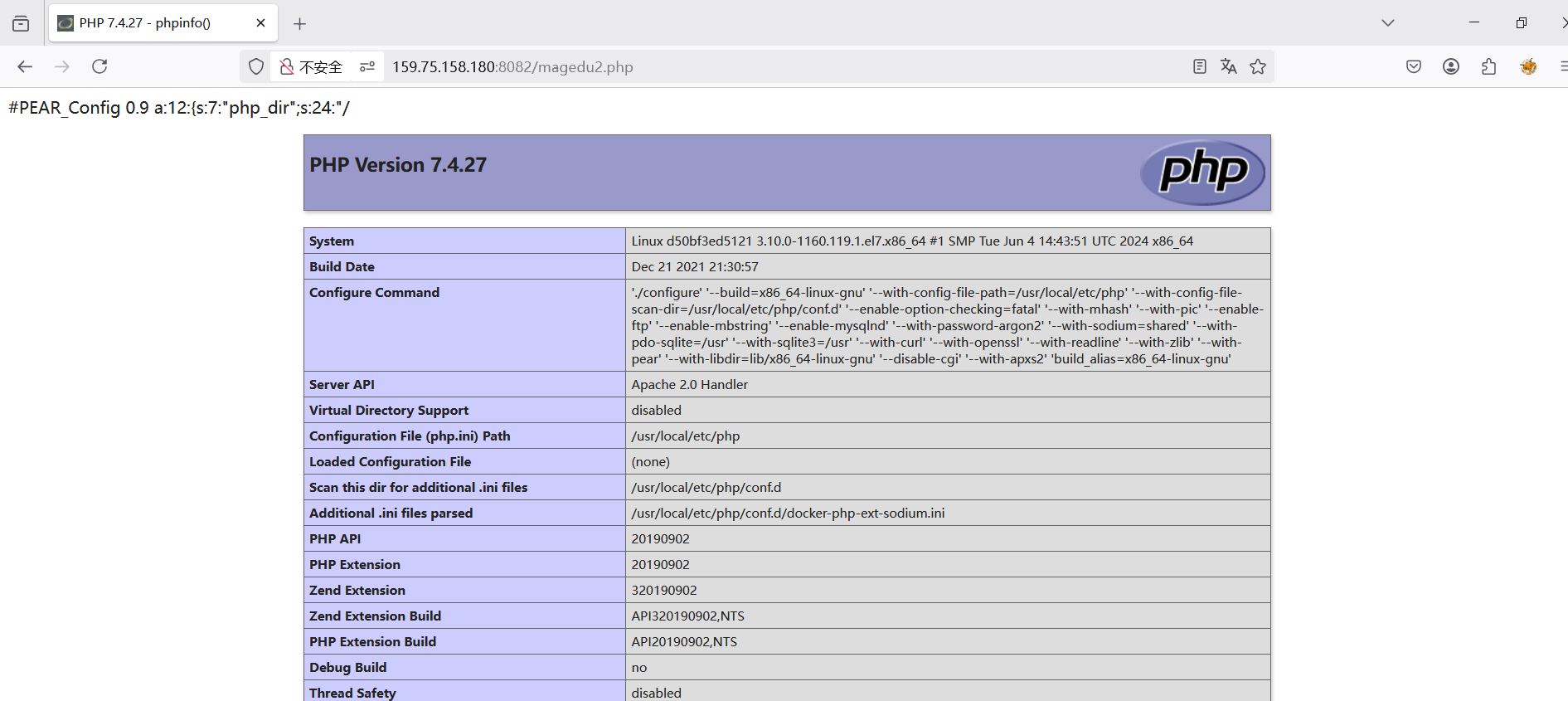Open the account profile icon
The image size is (1568, 701).
(x=1451, y=66)
